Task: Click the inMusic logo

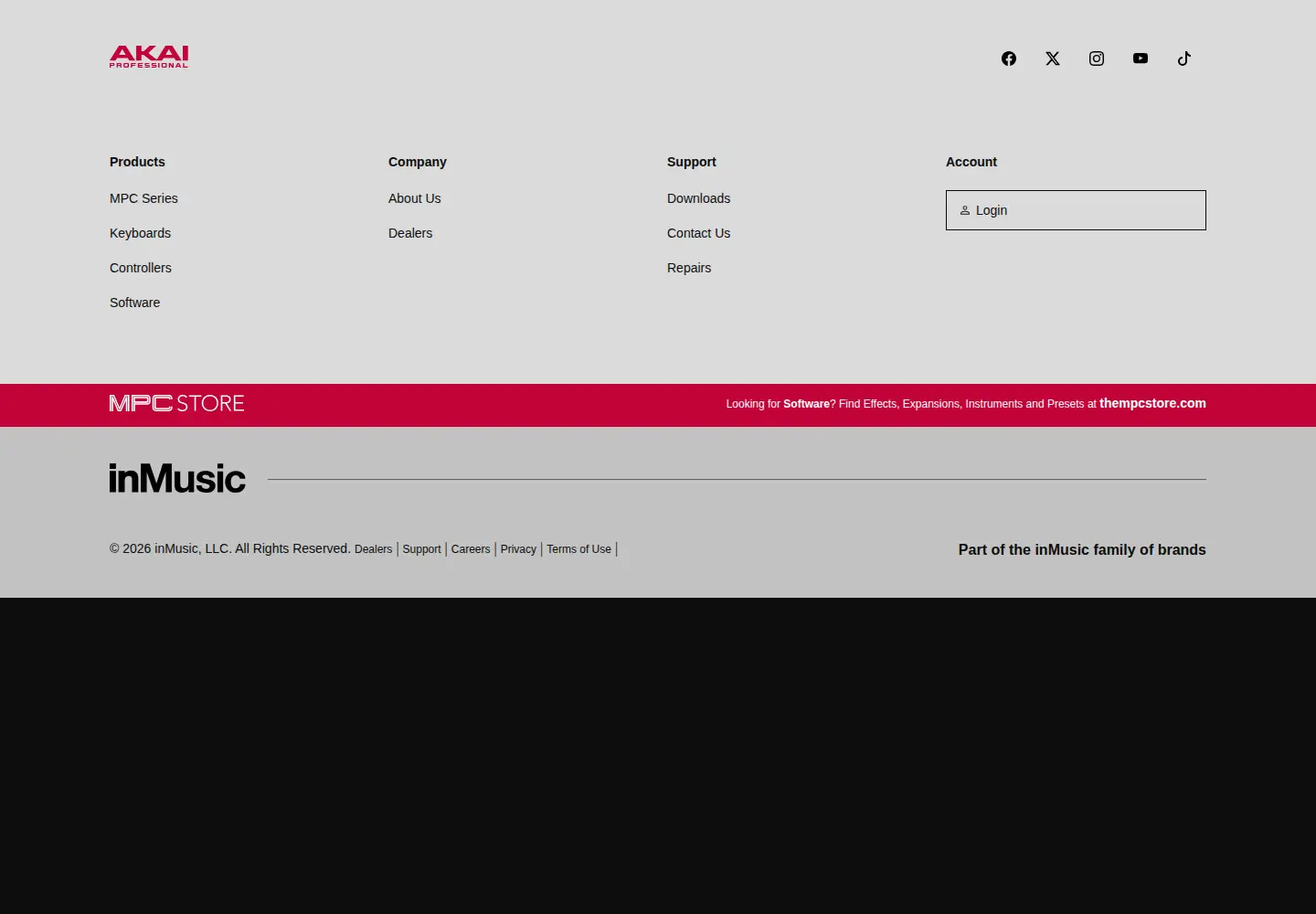Action: (x=177, y=478)
